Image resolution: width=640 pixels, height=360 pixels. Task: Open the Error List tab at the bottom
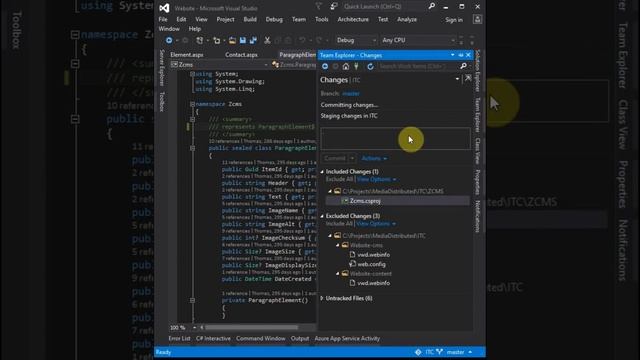(179, 338)
